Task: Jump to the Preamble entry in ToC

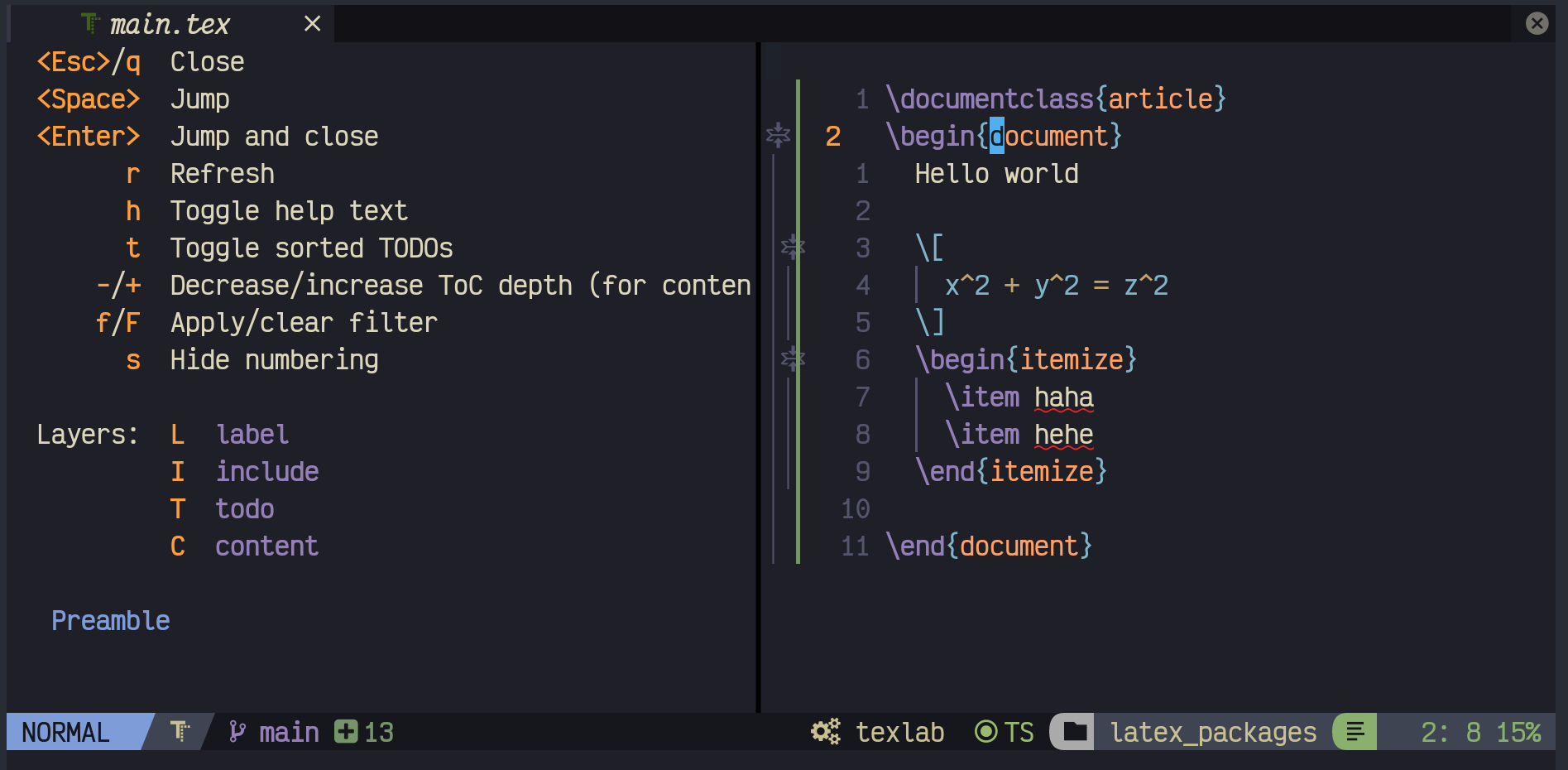Action: [111, 620]
